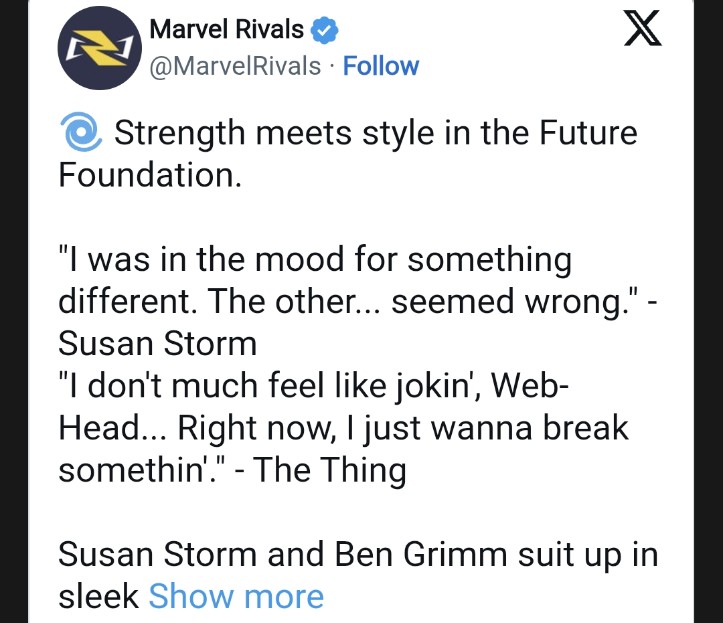
Task: Click the blue verified badge
Action: click(x=322, y=31)
